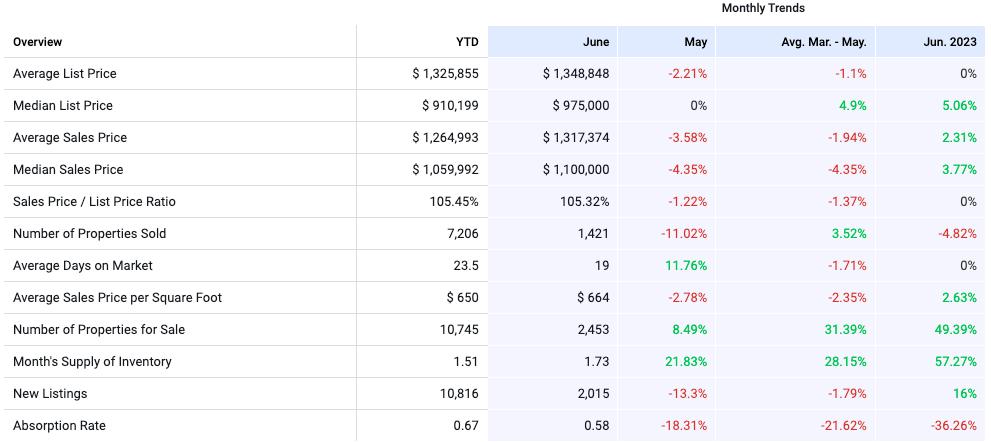Click the Avg. Mar. - May. header

[824, 42]
